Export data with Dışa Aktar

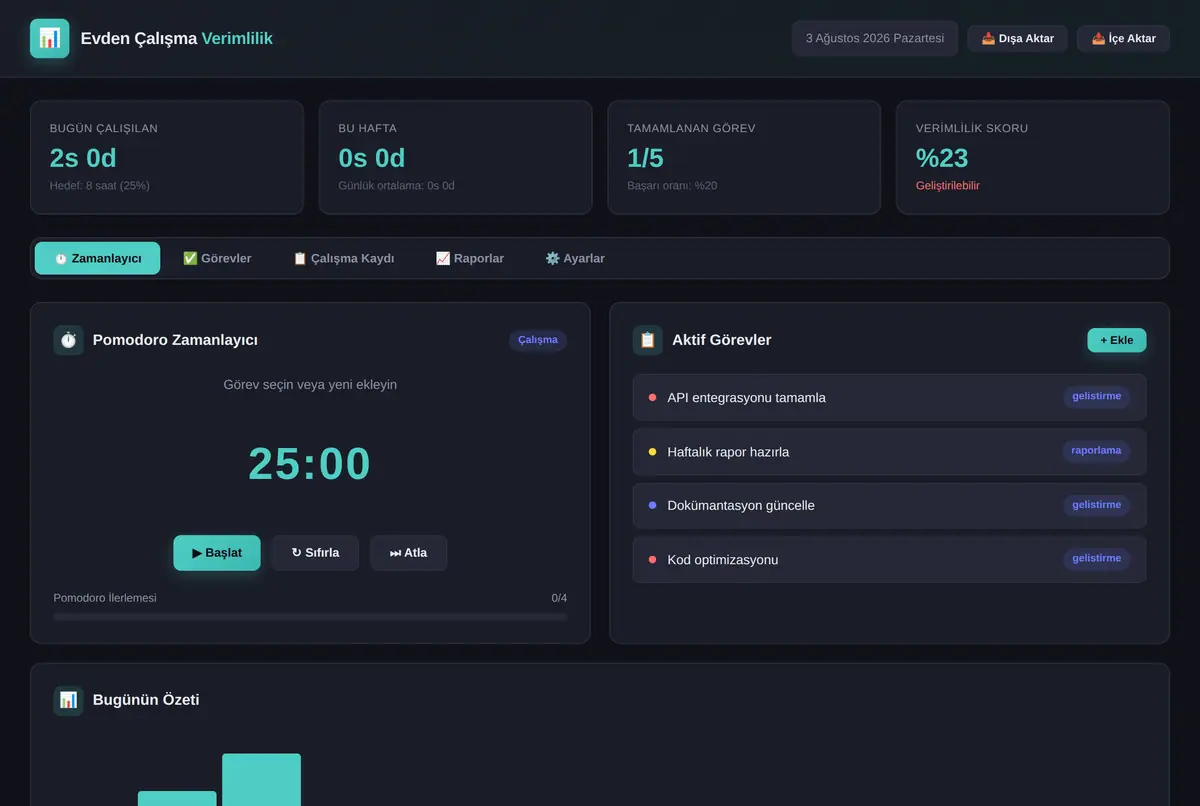tap(1018, 38)
